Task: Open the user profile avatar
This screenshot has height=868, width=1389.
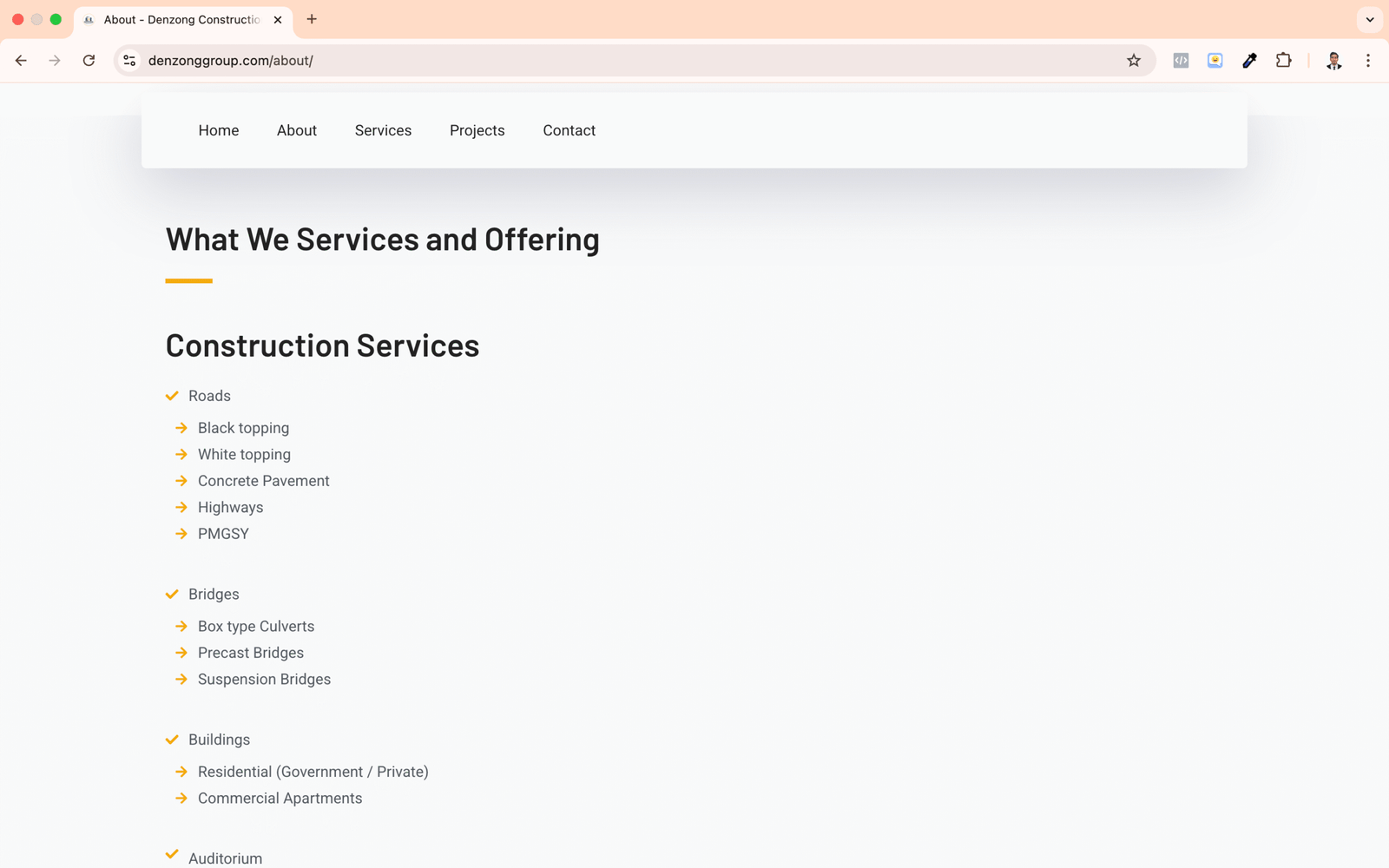Action: (x=1333, y=61)
